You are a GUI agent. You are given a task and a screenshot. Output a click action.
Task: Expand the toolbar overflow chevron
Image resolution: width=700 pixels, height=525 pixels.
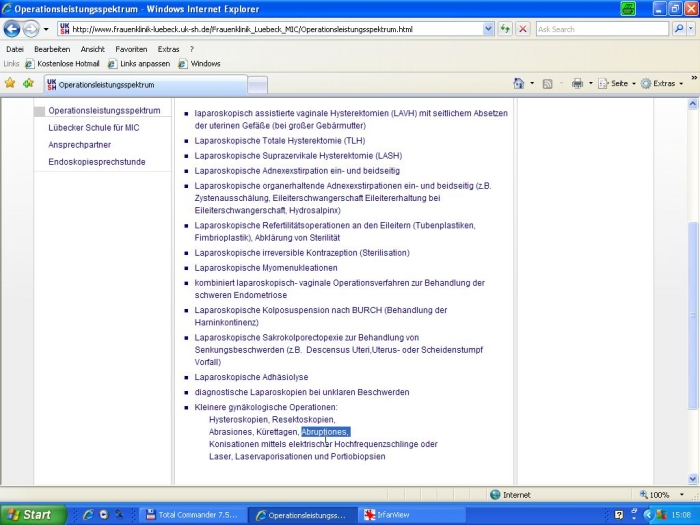pyautogui.click(x=694, y=78)
